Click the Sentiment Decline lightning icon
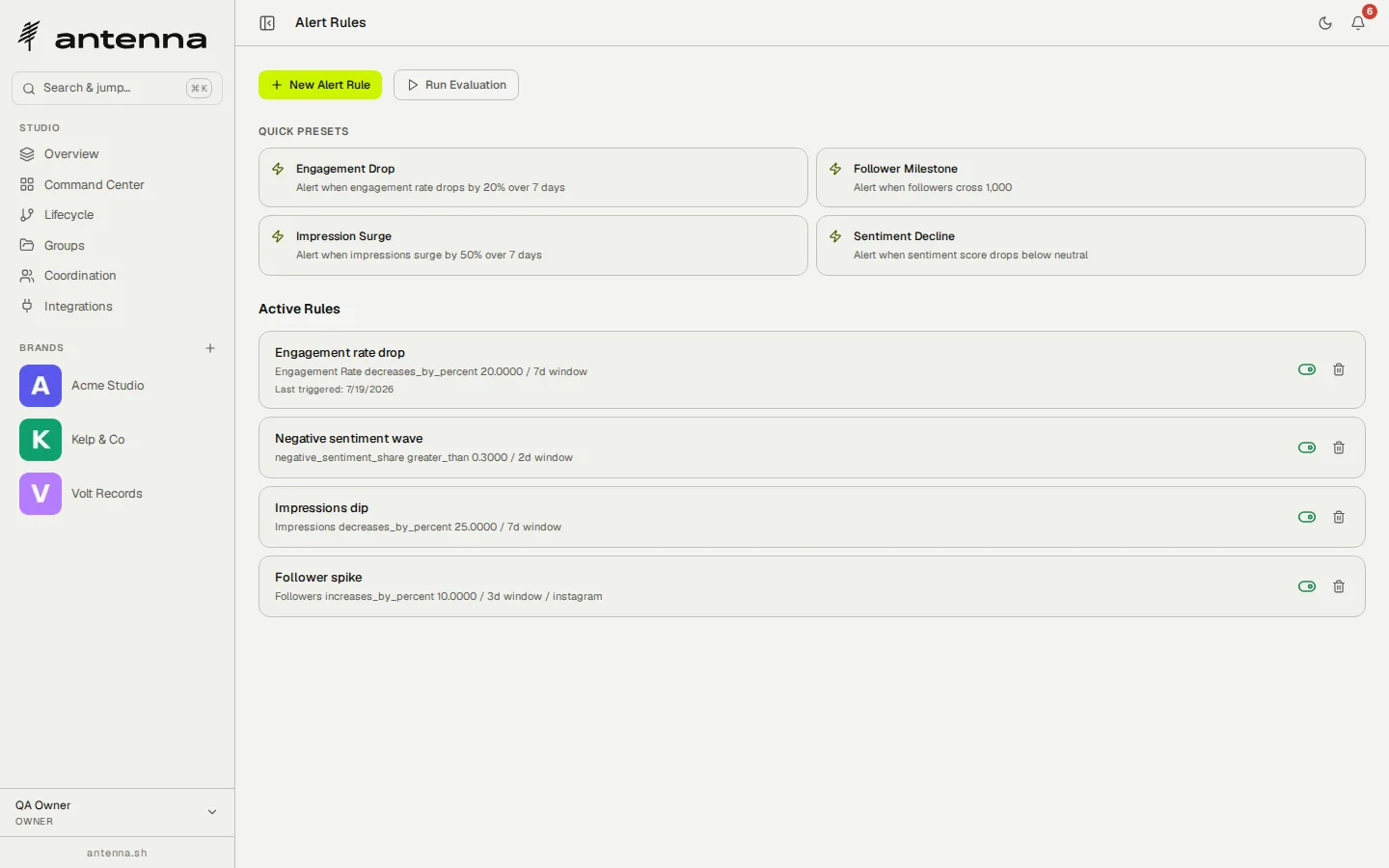This screenshot has width=1389, height=868. pyautogui.click(x=835, y=236)
